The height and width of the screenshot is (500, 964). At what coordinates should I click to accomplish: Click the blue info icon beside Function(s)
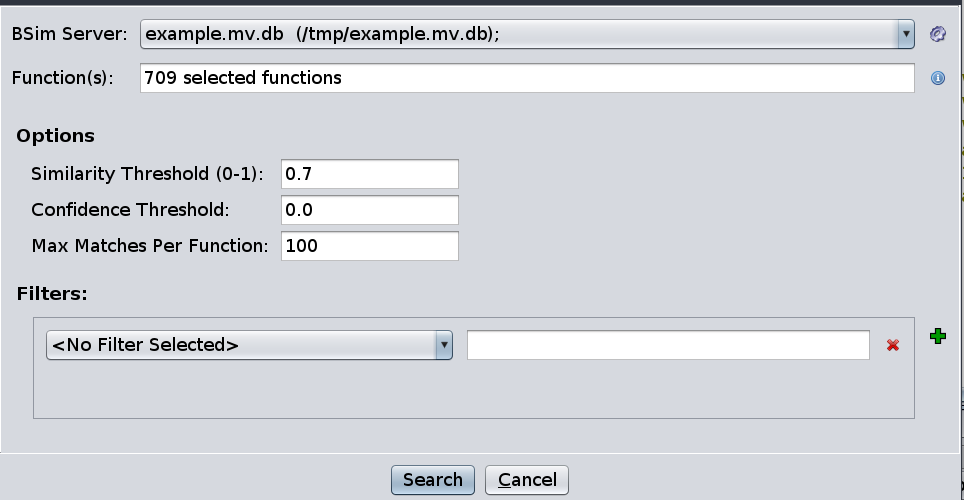coord(937,78)
